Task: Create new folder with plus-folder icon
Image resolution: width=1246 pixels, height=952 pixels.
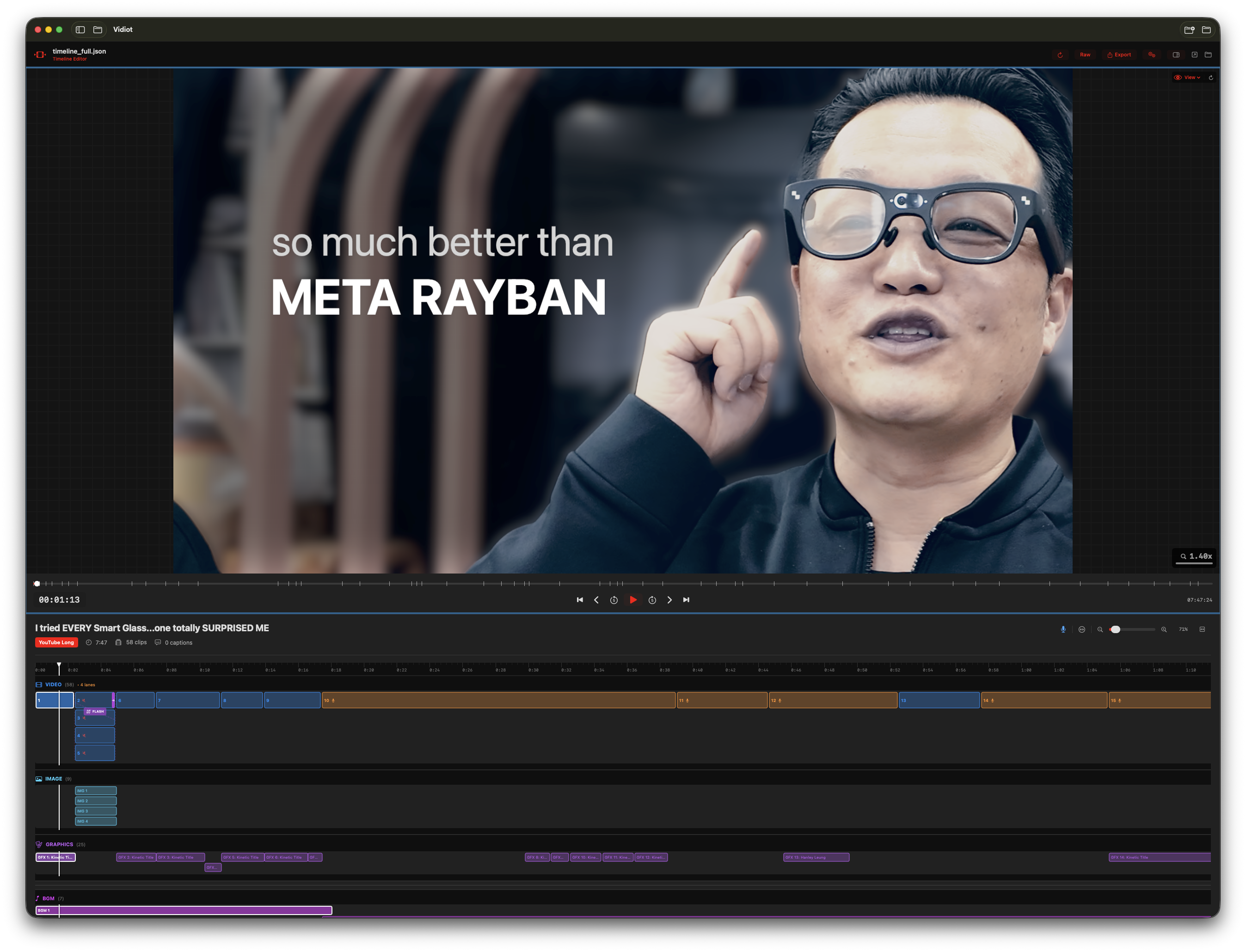Action: click(x=1189, y=30)
